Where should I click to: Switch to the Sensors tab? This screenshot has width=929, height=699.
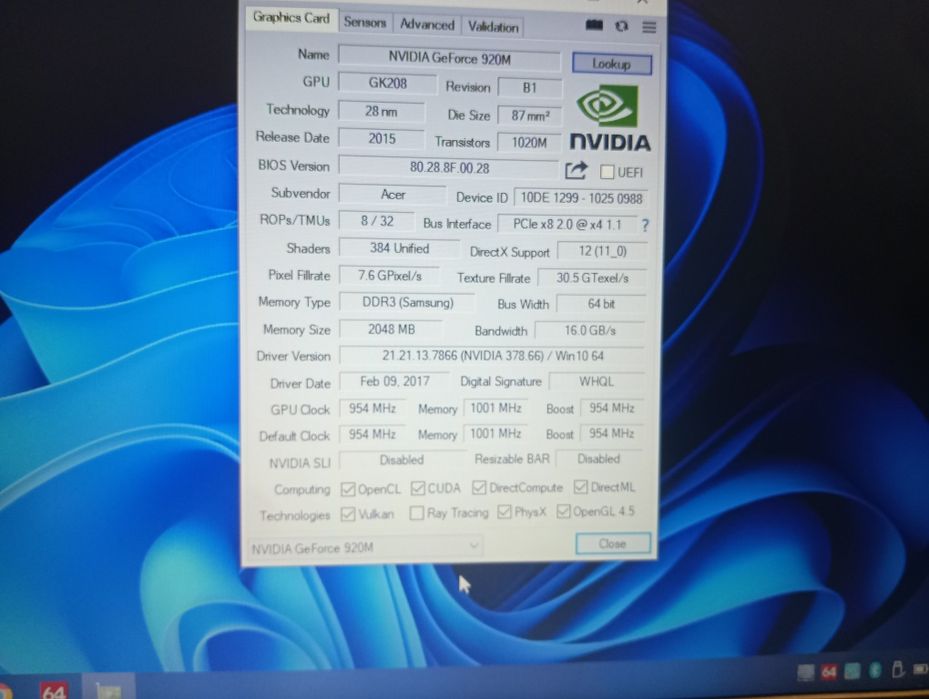click(x=365, y=23)
